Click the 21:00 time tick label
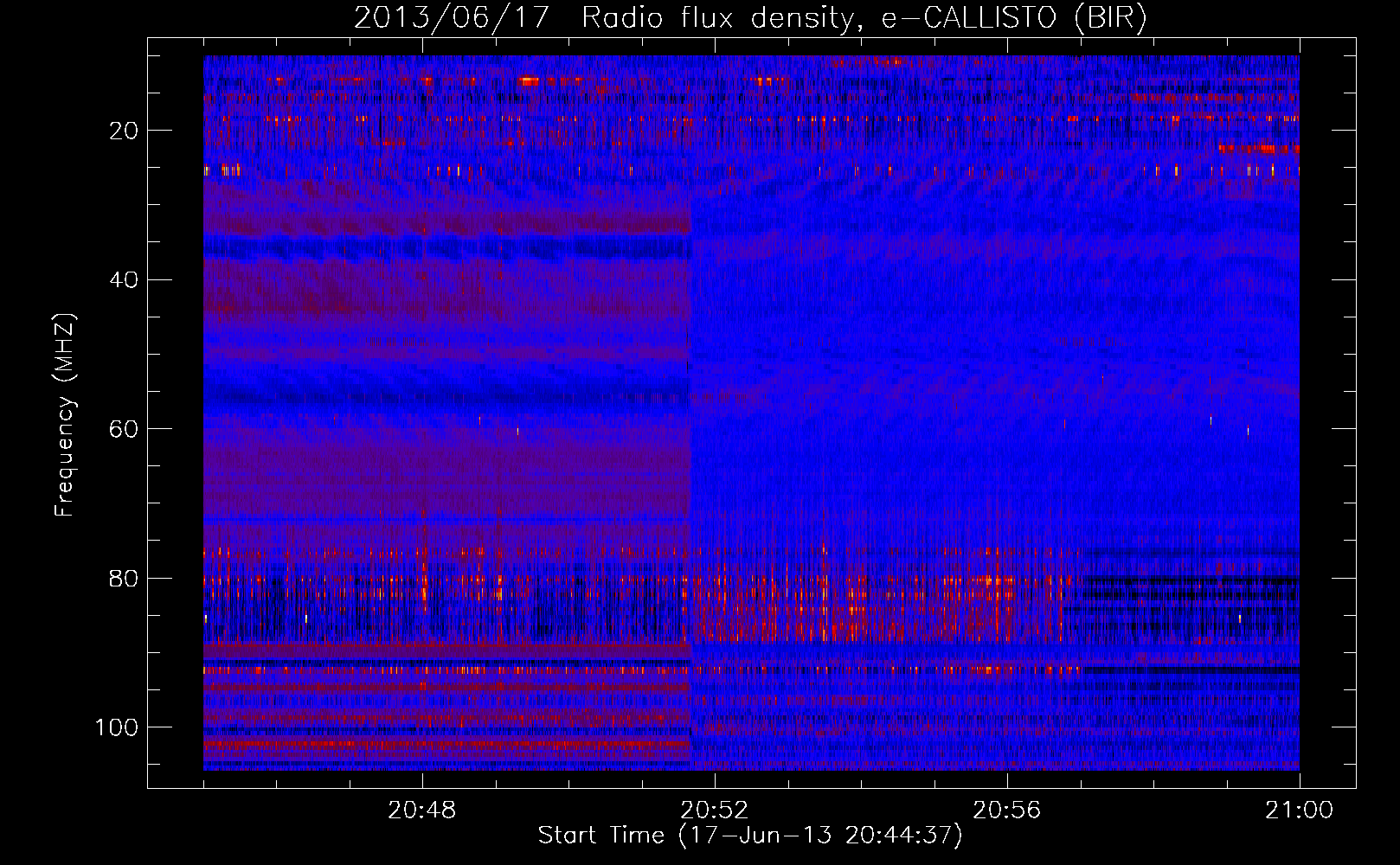The image size is (1400, 865). (1300, 811)
